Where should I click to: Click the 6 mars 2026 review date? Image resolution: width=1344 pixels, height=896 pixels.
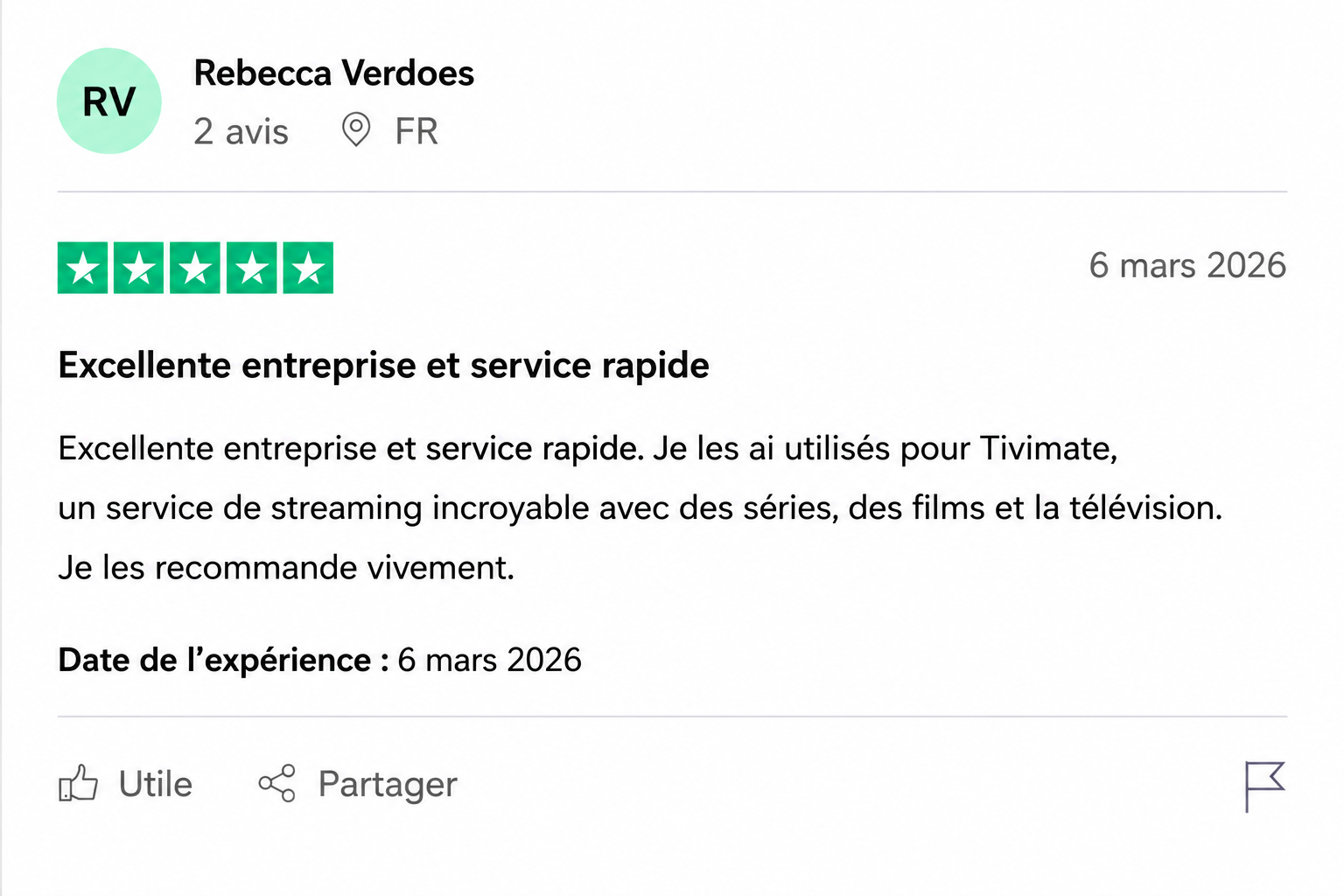1187,265
